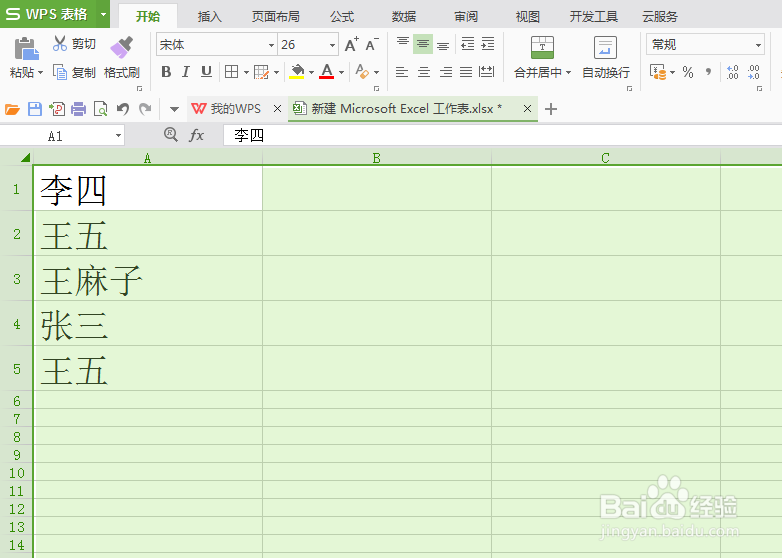Switch to 插入 ribbon tab
782x558 pixels.
(x=209, y=16)
